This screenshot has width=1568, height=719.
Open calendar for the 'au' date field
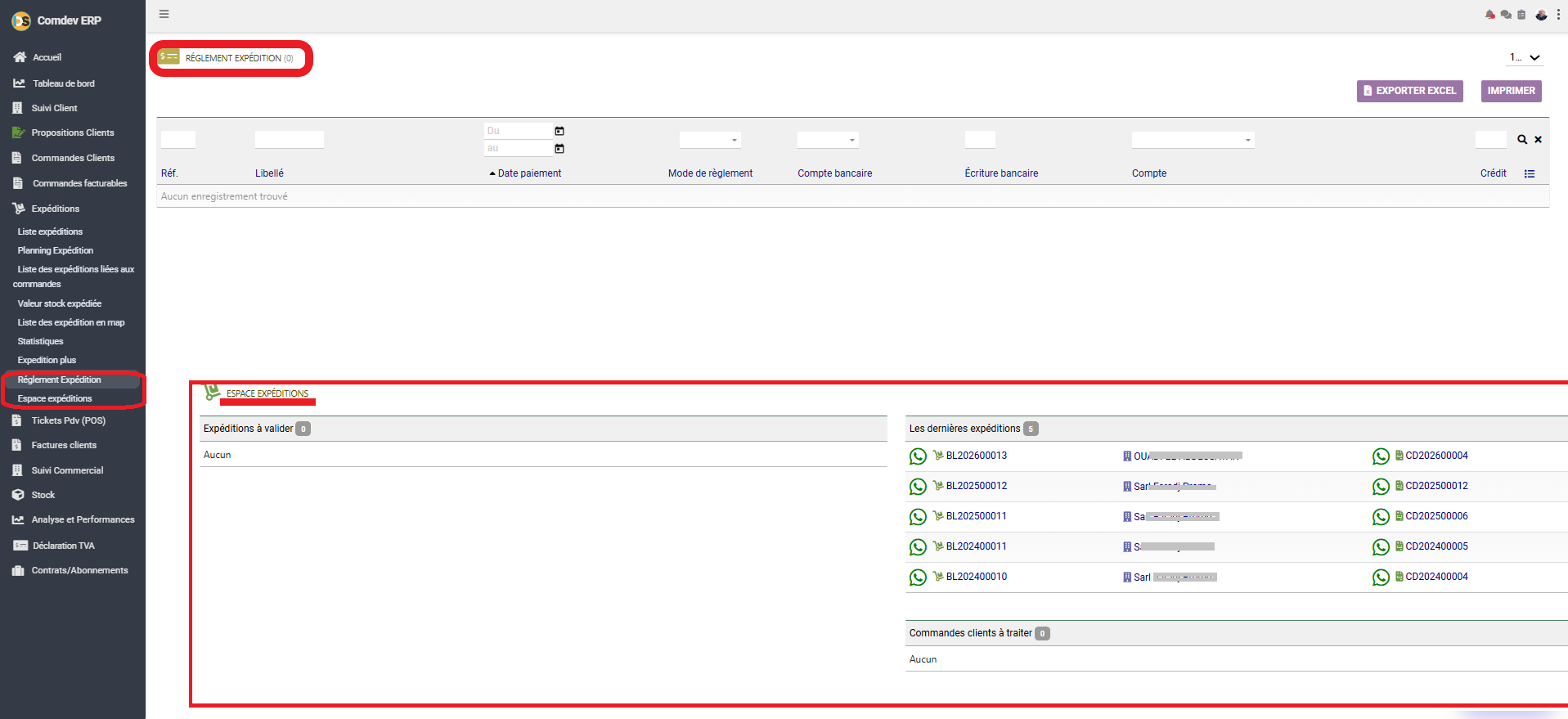coord(559,148)
